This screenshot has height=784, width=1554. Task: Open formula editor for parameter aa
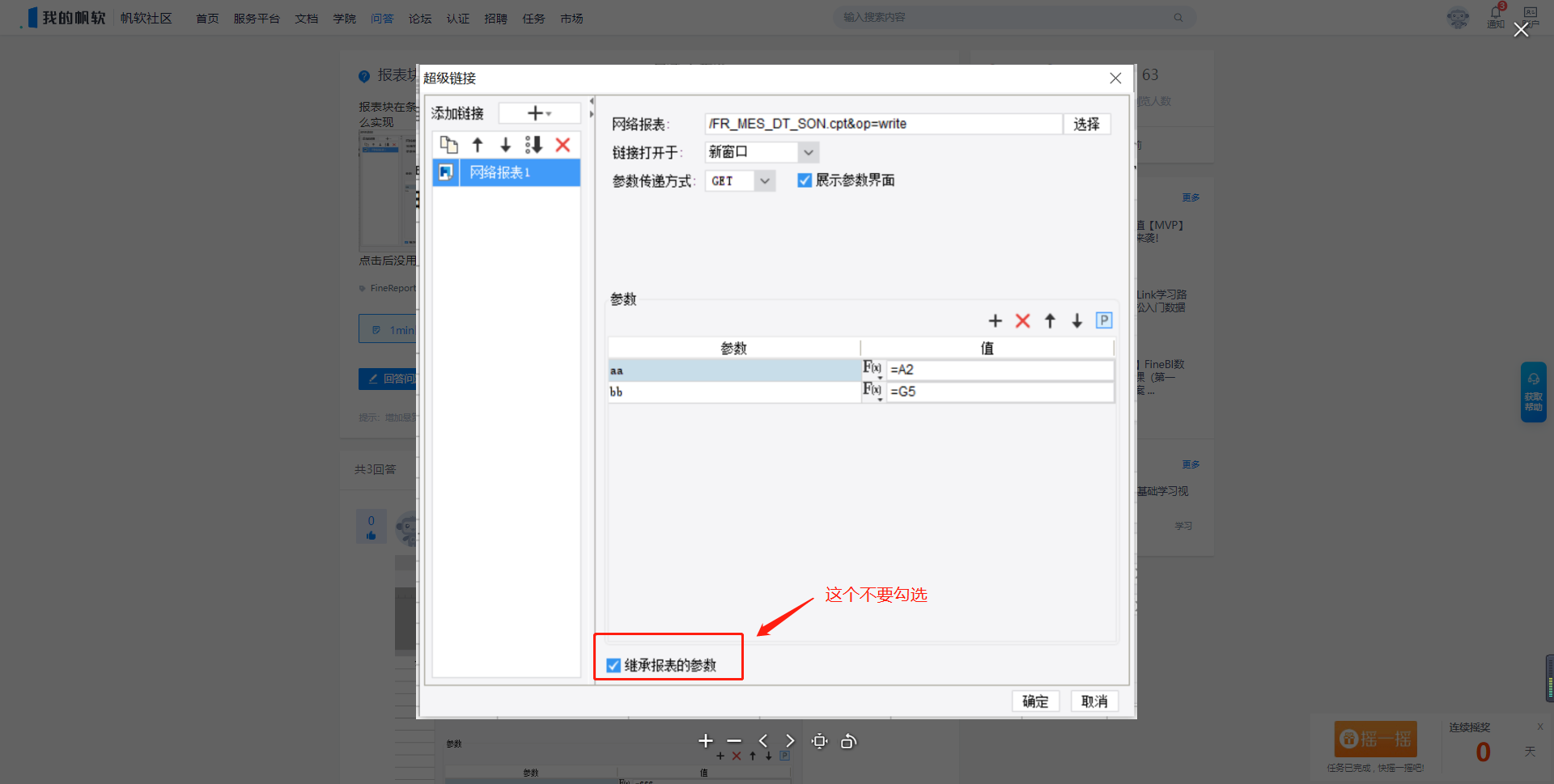[x=873, y=369]
